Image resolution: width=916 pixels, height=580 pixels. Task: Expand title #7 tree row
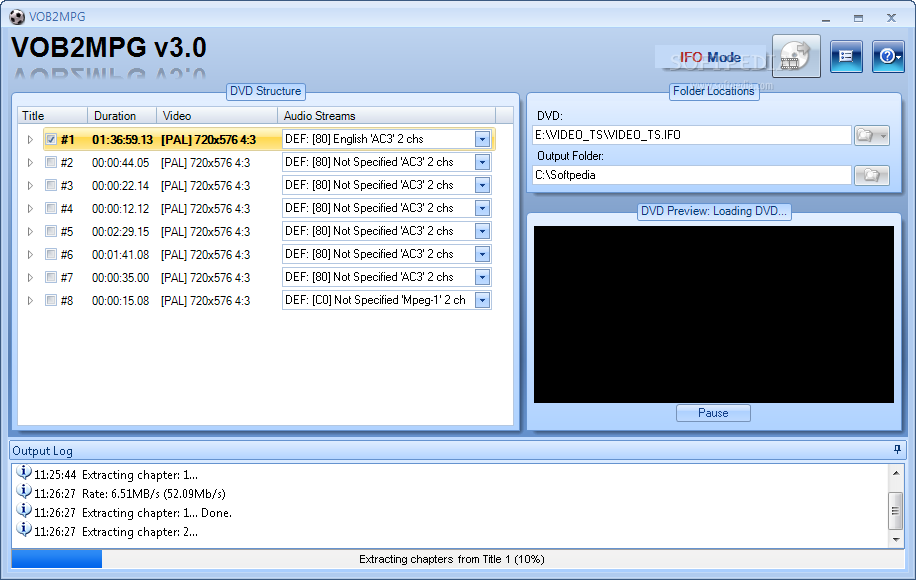point(30,277)
